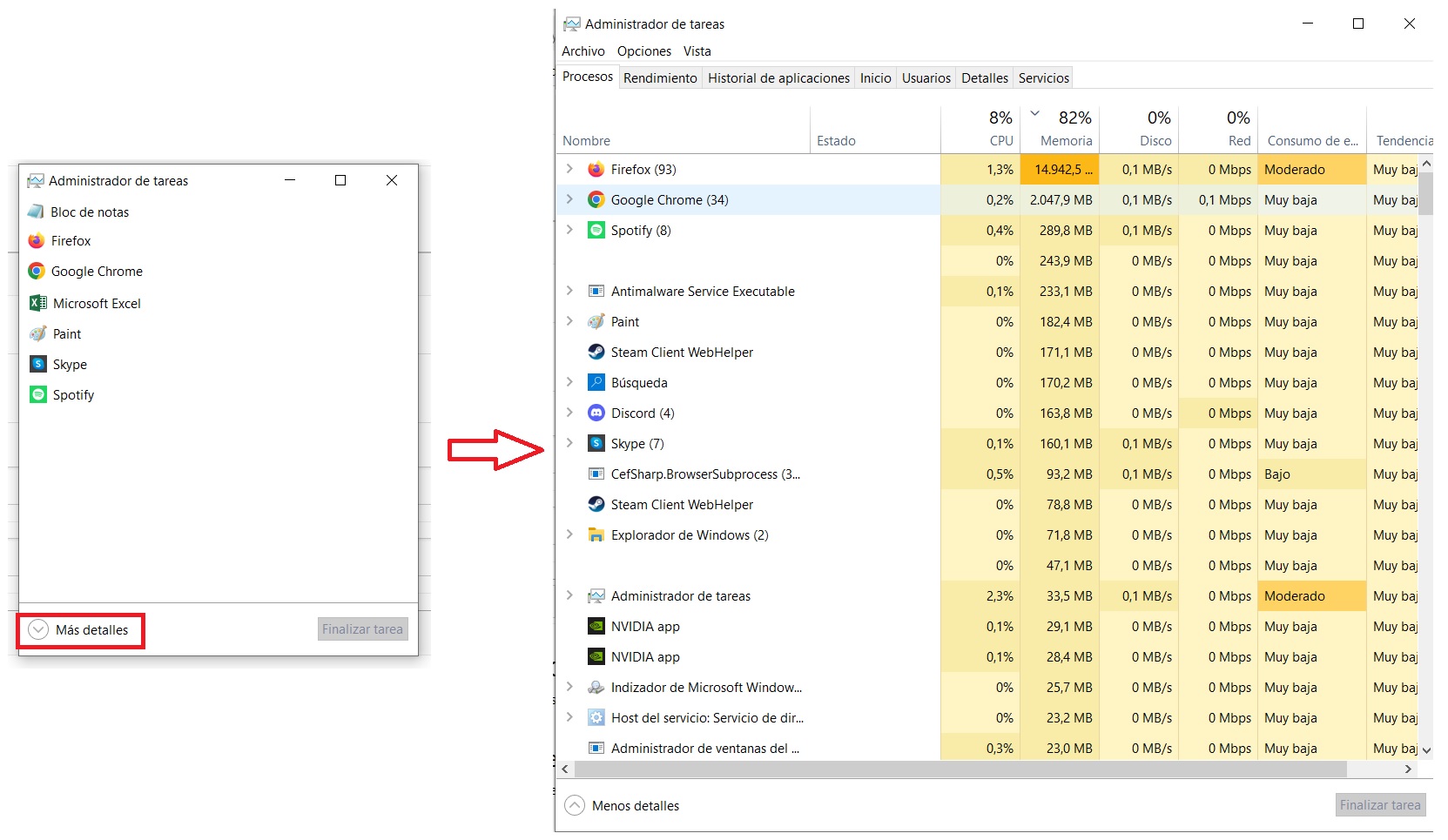Expand the Google Chrome (34) process group
The width and height of the screenshot is (1448, 840).
(569, 199)
